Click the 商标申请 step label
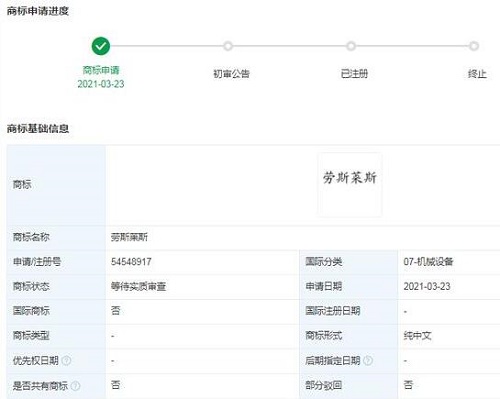Image resolution: width=500 pixels, height=399 pixels. click(x=101, y=70)
